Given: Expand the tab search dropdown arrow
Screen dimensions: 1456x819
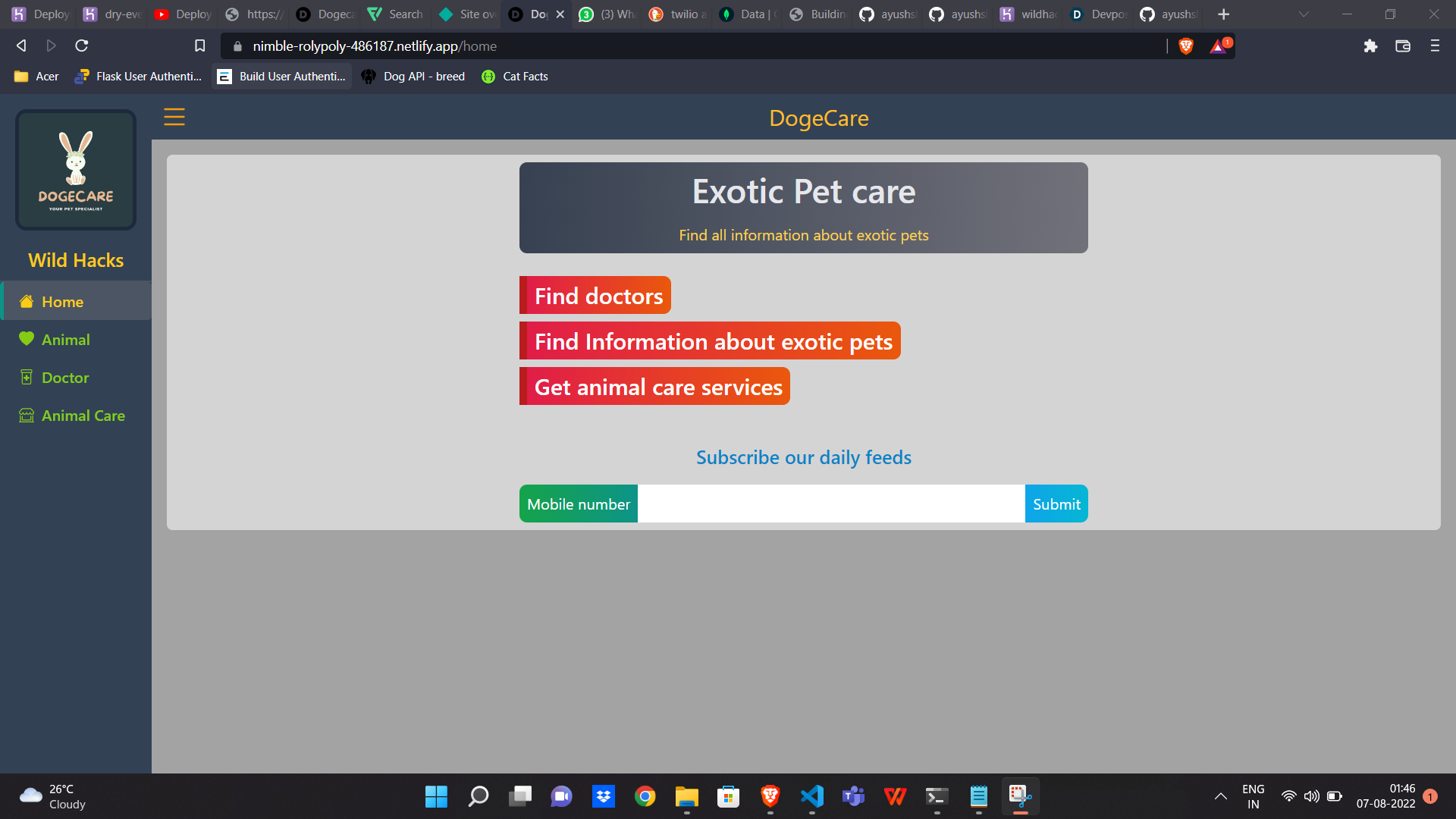Looking at the screenshot, I should click(x=1304, y=14).
